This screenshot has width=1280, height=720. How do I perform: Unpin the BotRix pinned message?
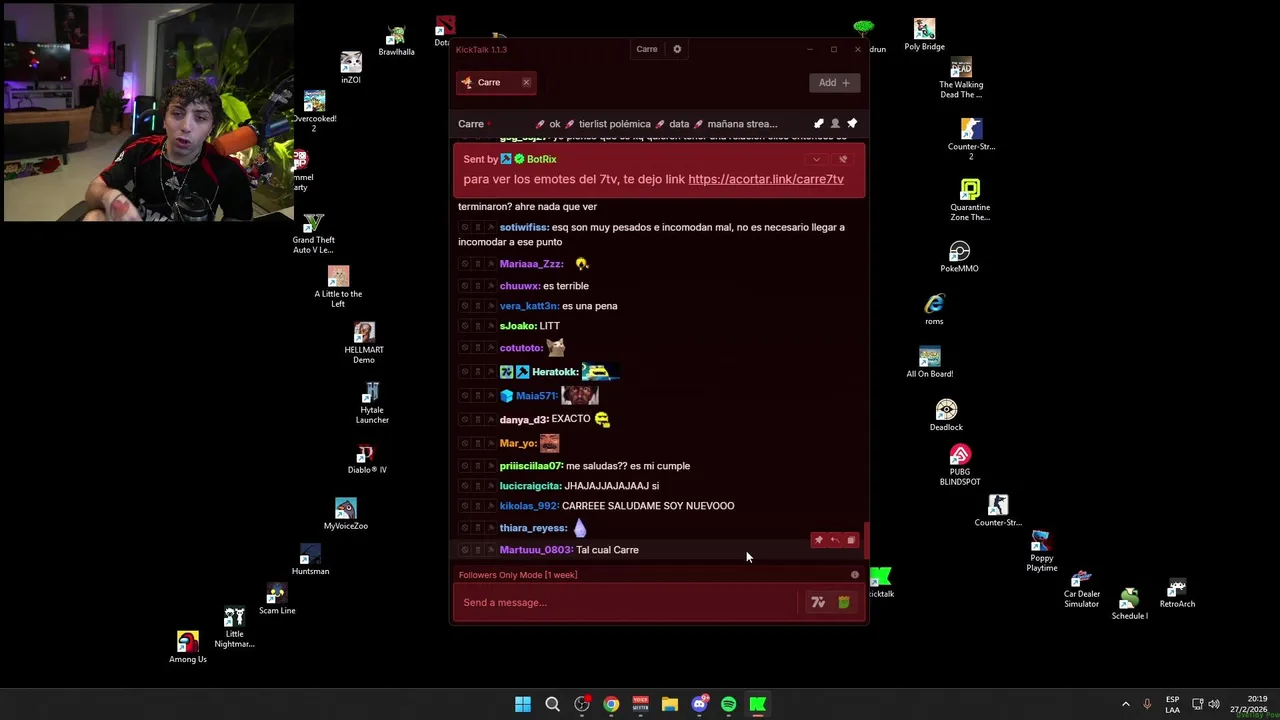tap(843, 159)
